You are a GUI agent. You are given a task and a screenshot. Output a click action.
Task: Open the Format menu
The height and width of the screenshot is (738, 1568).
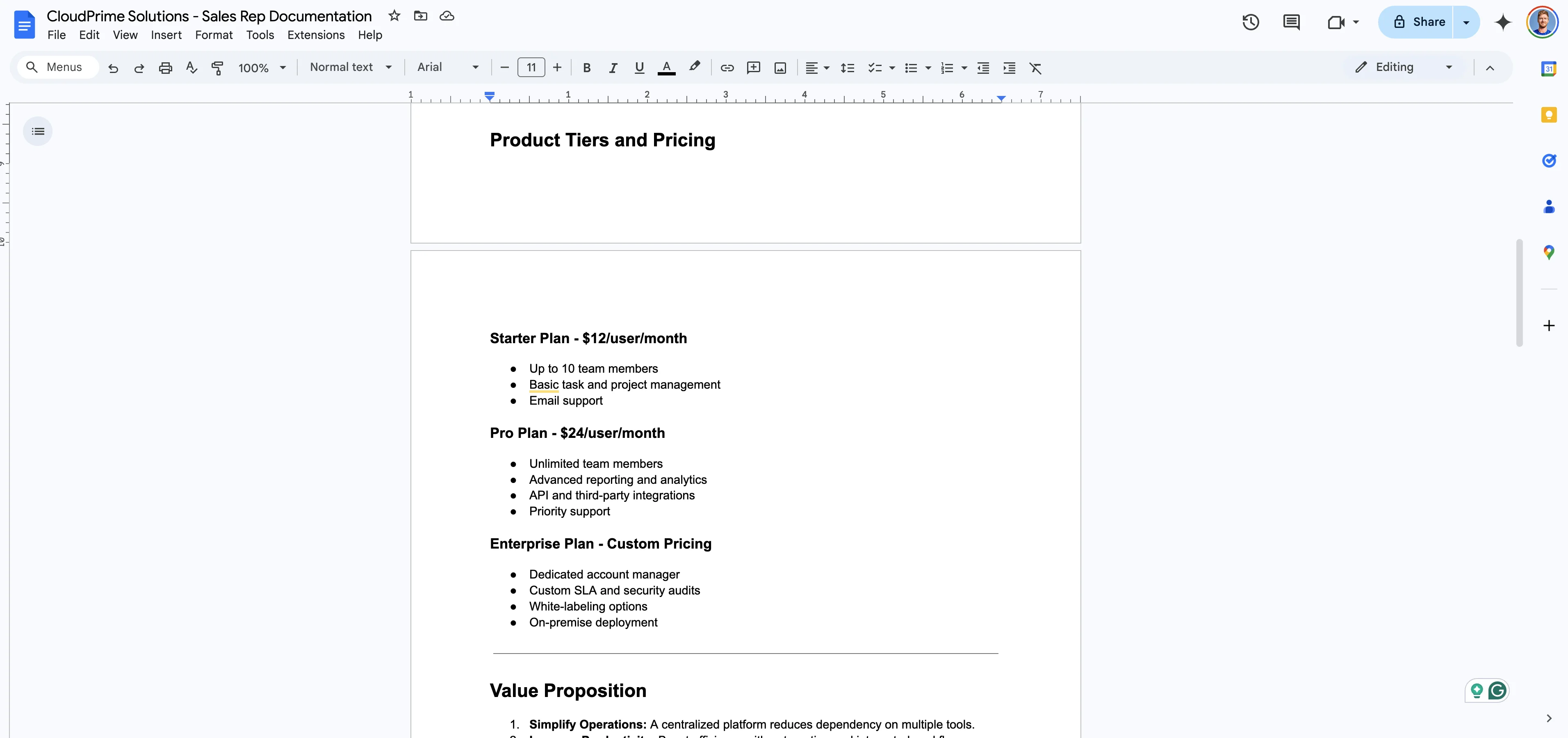[214, 35]
